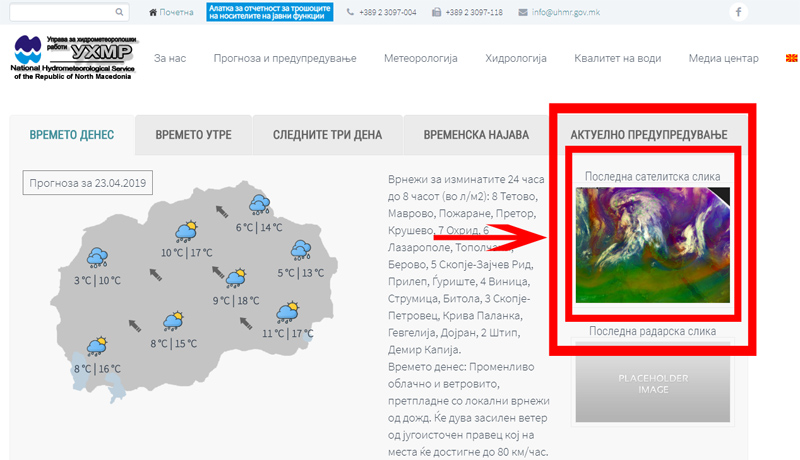
Task: Open the ВРЕМЕНСКА НАЈАВА tab
Action: (x=476, y=135)
